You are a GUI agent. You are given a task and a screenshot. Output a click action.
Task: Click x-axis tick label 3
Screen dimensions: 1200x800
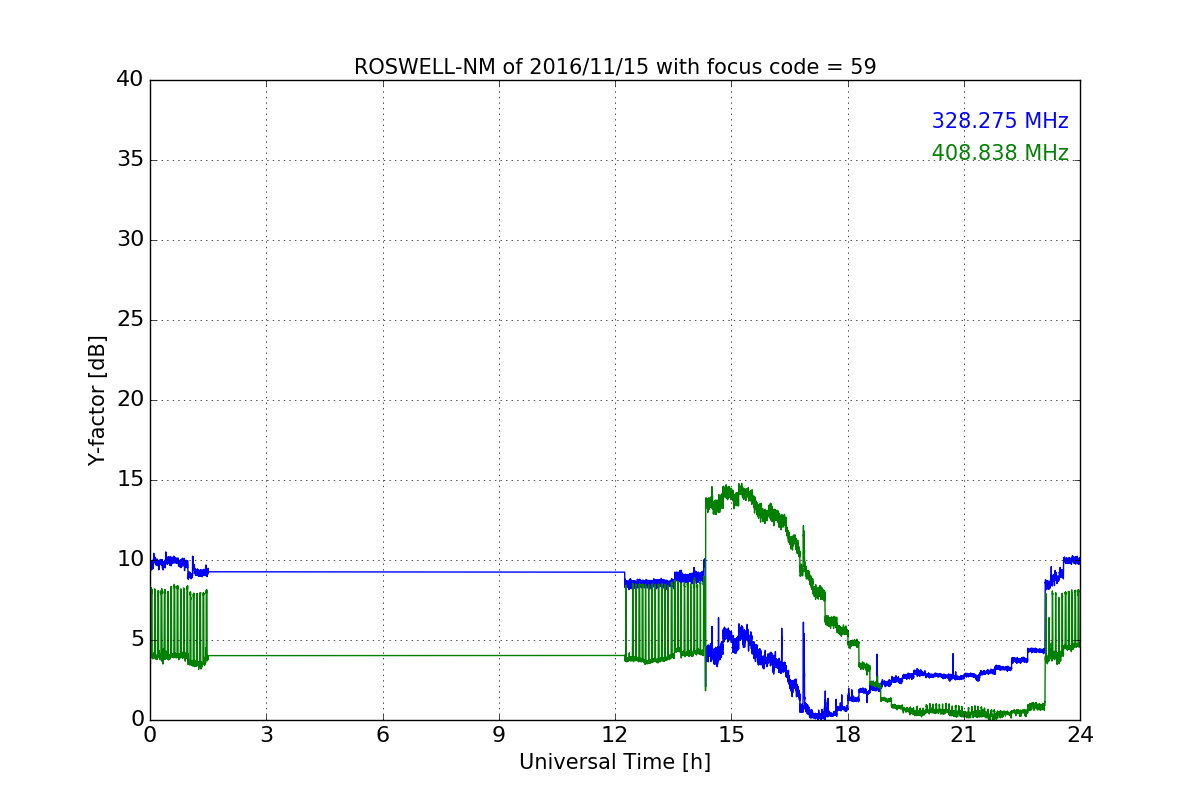[x=266, y=734]
